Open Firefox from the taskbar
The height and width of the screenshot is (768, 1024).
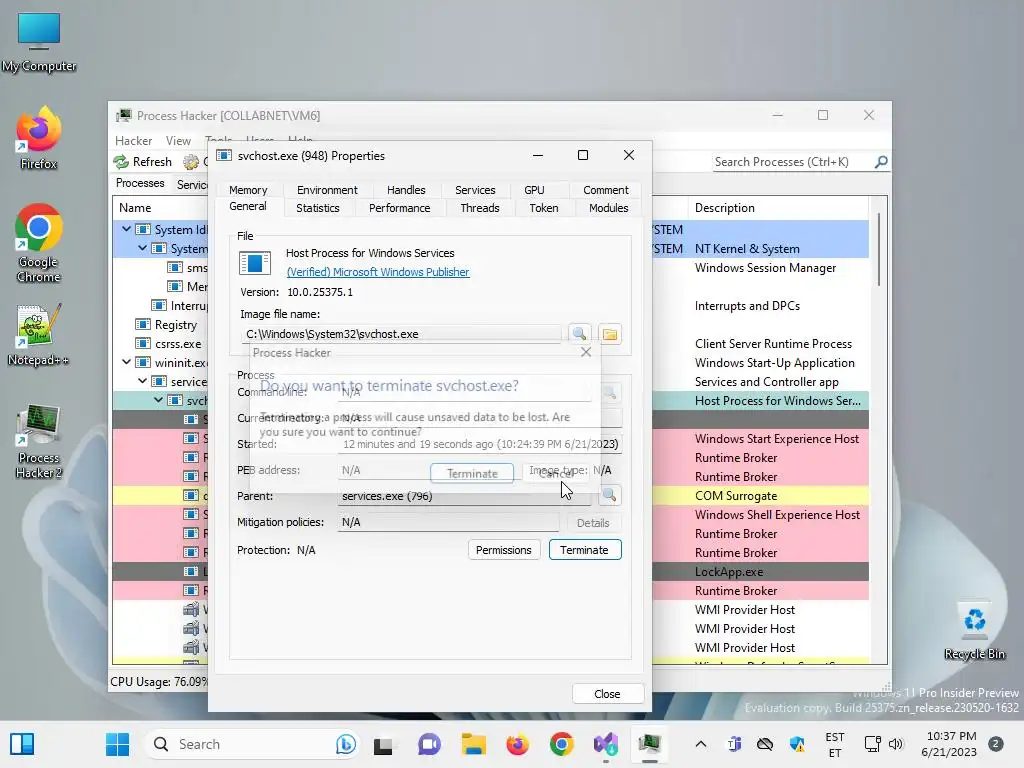(517, 744)
